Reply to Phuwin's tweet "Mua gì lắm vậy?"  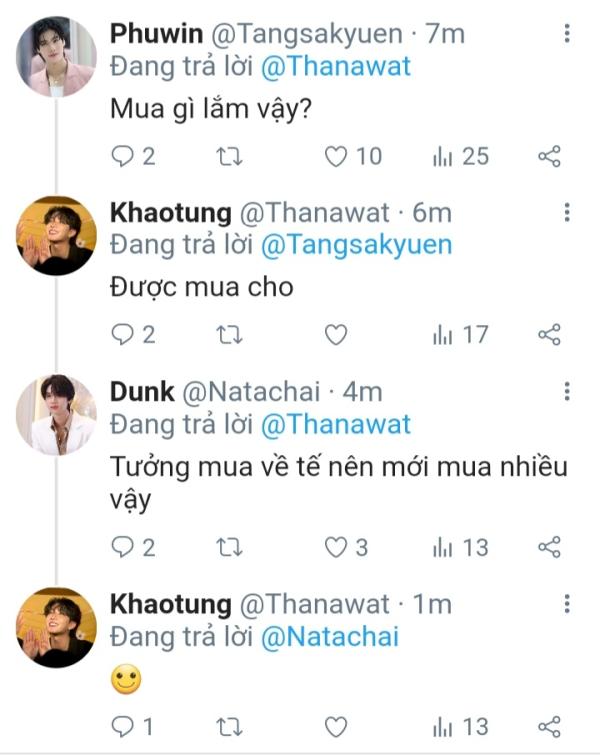(x=122, y=156)
